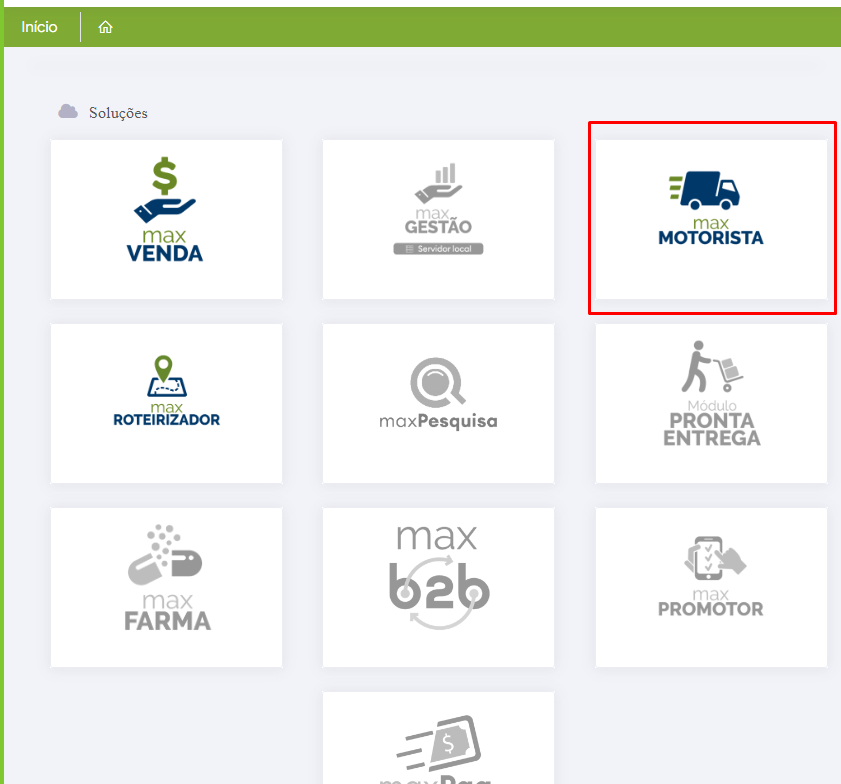Open the maxVENDA solution card

166,219
